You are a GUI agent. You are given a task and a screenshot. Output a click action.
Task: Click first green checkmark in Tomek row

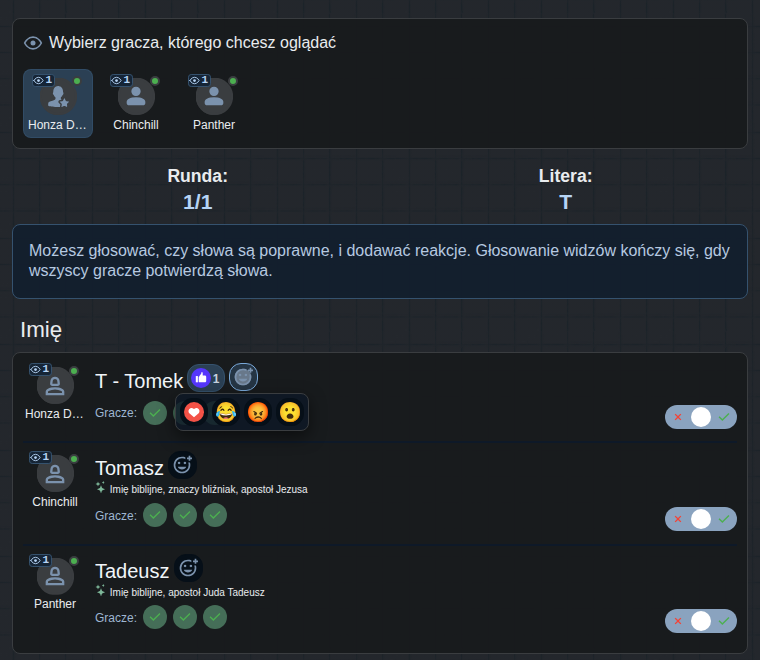[155, 413]
